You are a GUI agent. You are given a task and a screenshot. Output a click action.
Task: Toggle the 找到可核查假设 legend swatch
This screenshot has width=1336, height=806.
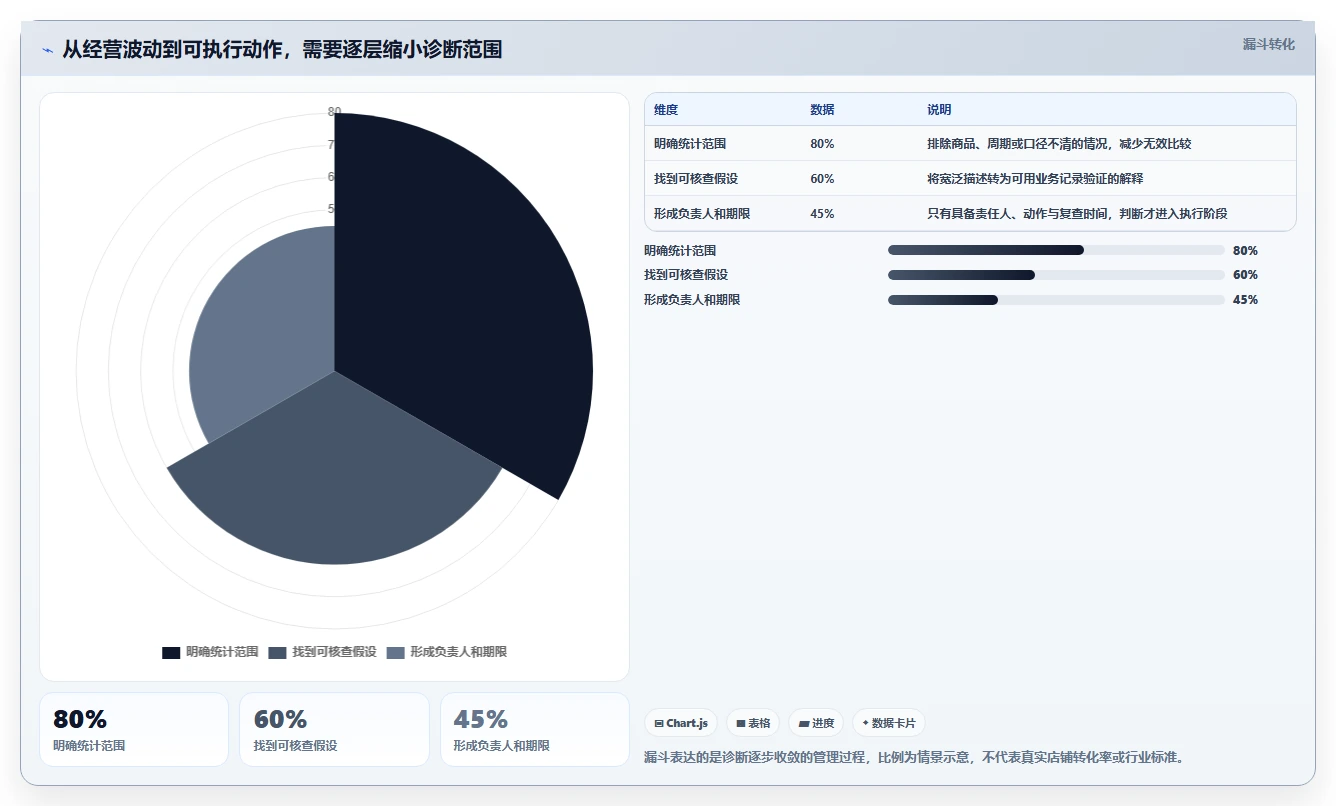coord(277,652)
